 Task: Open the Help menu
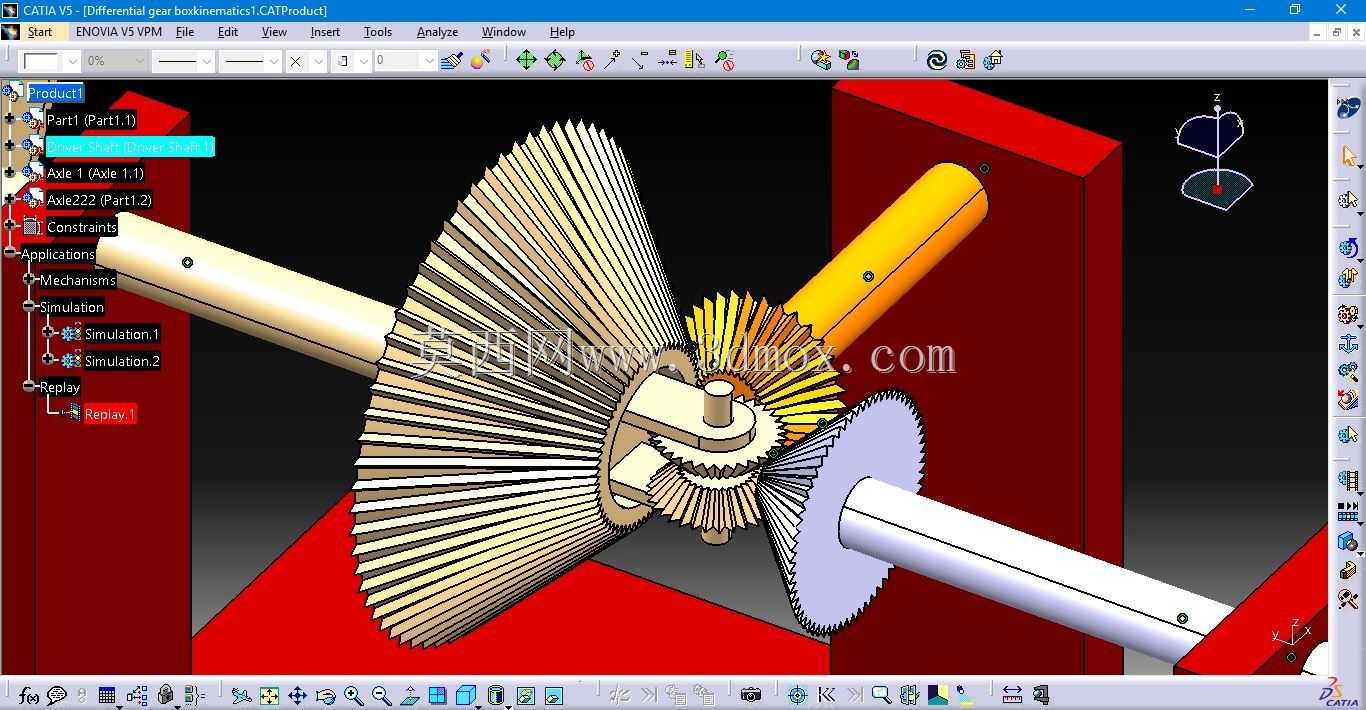[x=562, y=32]
